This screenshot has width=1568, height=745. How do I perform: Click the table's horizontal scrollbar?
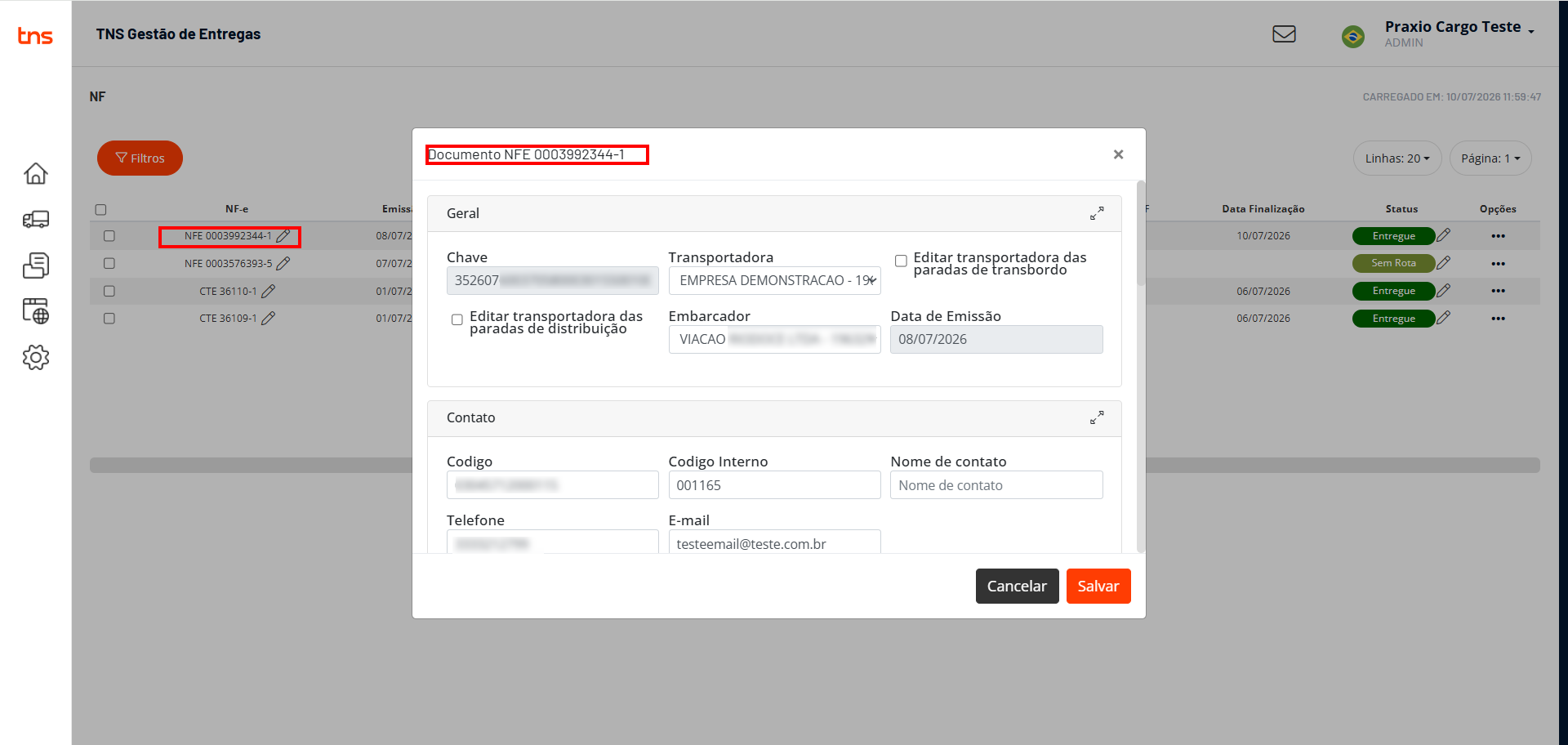[814, 465]
